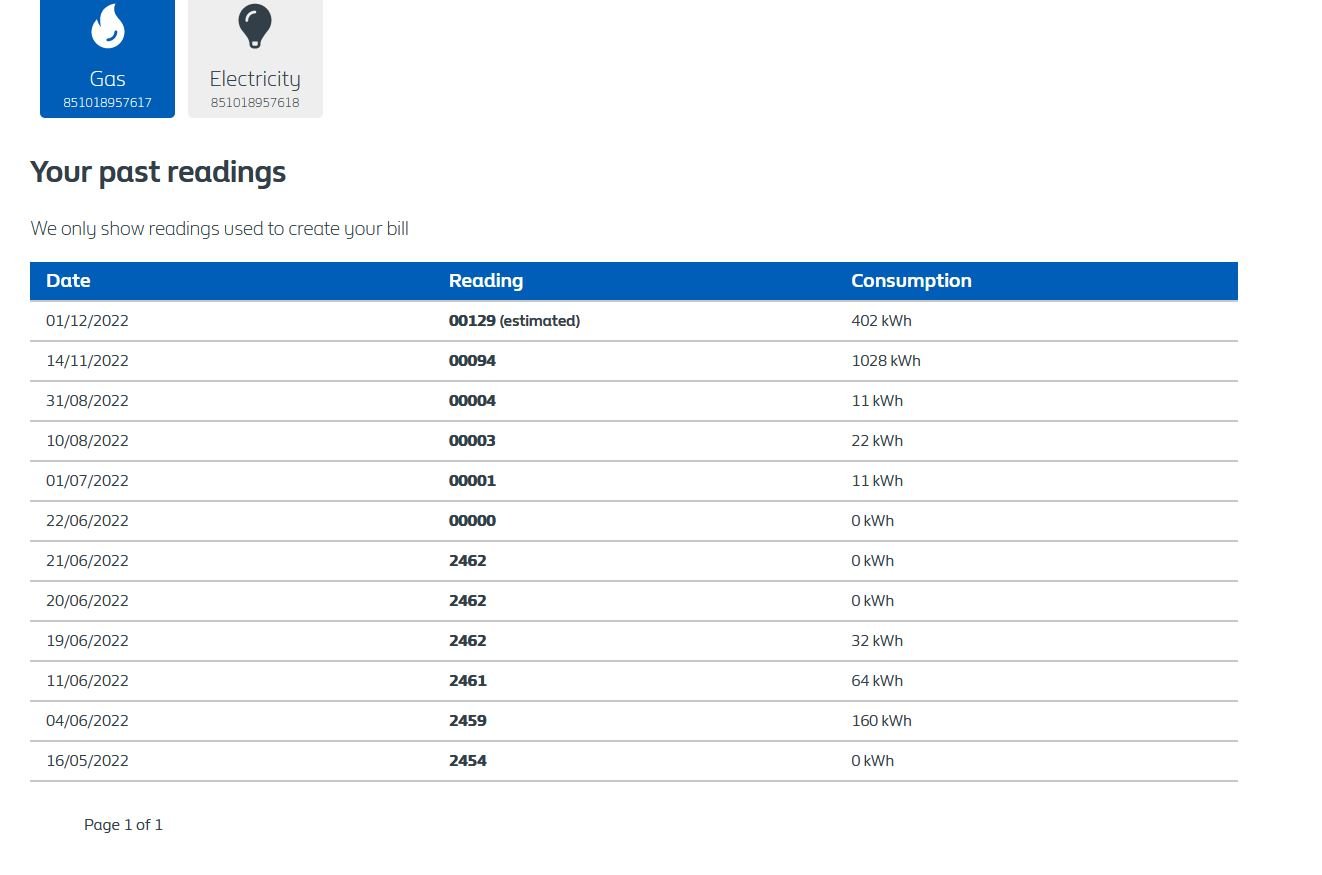
Task: Select the 31/08/2022 reading of 00004
Action: [x=472, y=400]
